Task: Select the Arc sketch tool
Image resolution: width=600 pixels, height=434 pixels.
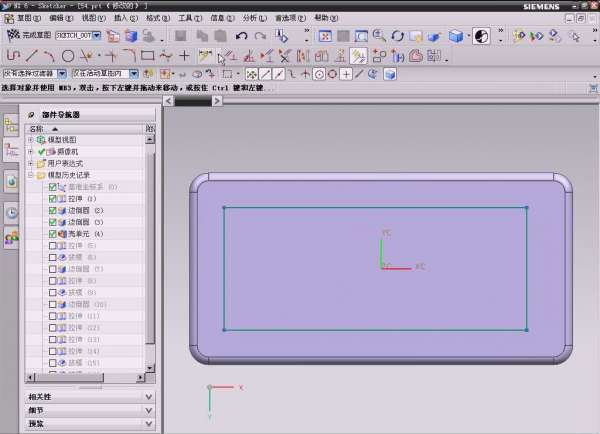Action: point(49,56)
